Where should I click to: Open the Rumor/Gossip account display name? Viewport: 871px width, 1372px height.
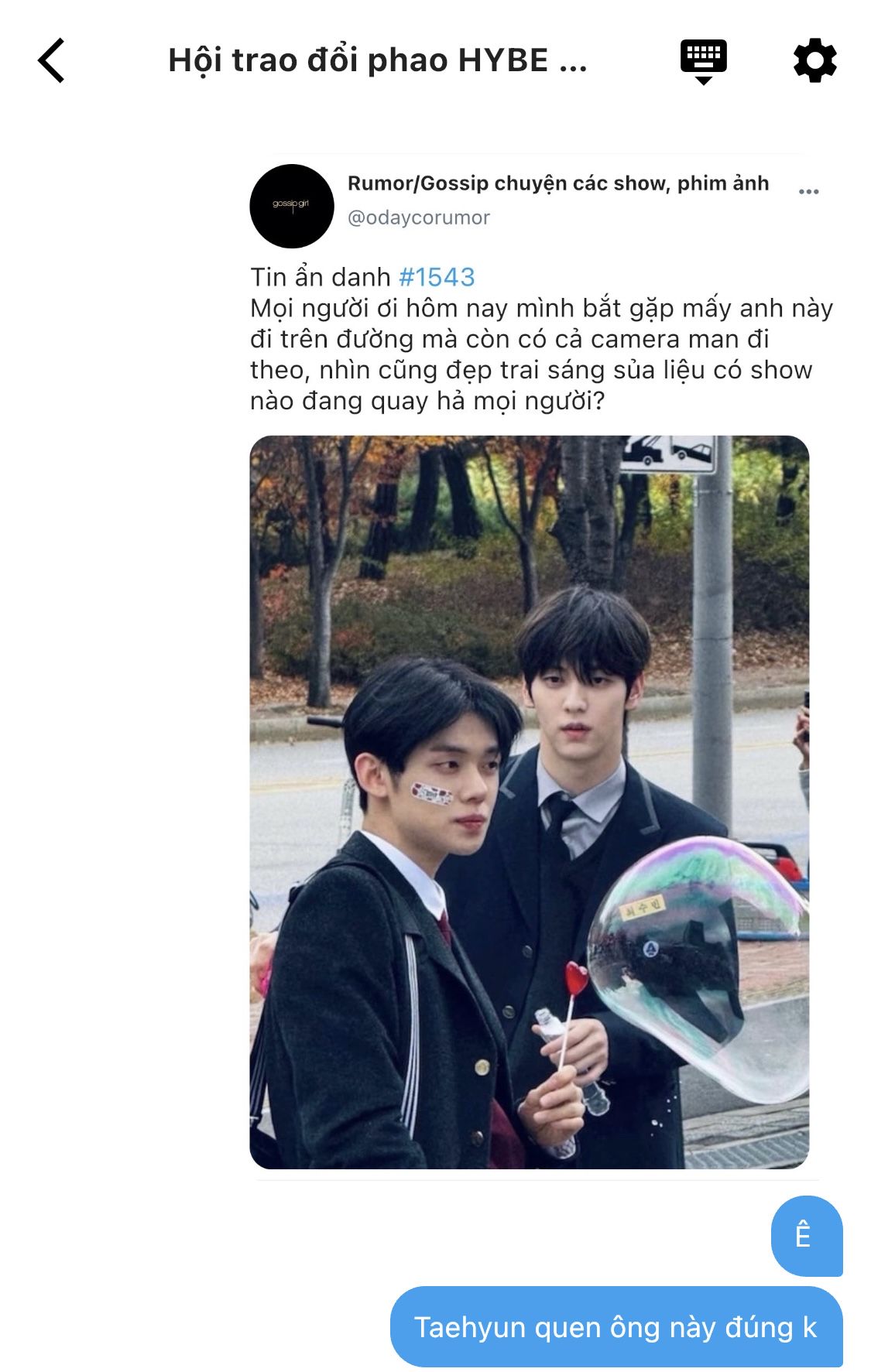pyautogui.click(x=558, y=183)
